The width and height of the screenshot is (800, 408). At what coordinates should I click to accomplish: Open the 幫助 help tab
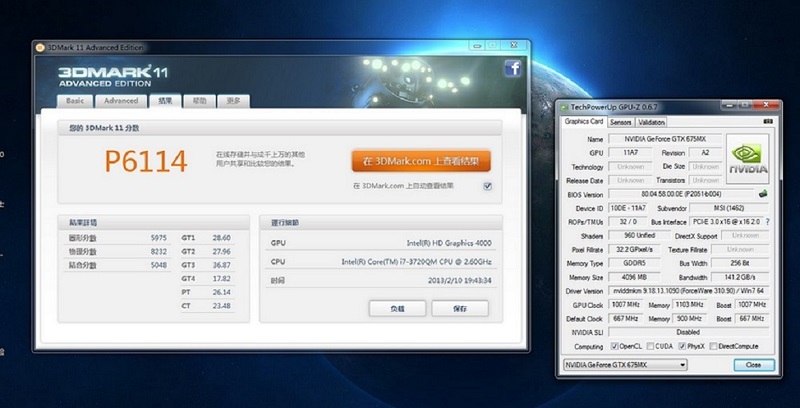tap(199, 101)
